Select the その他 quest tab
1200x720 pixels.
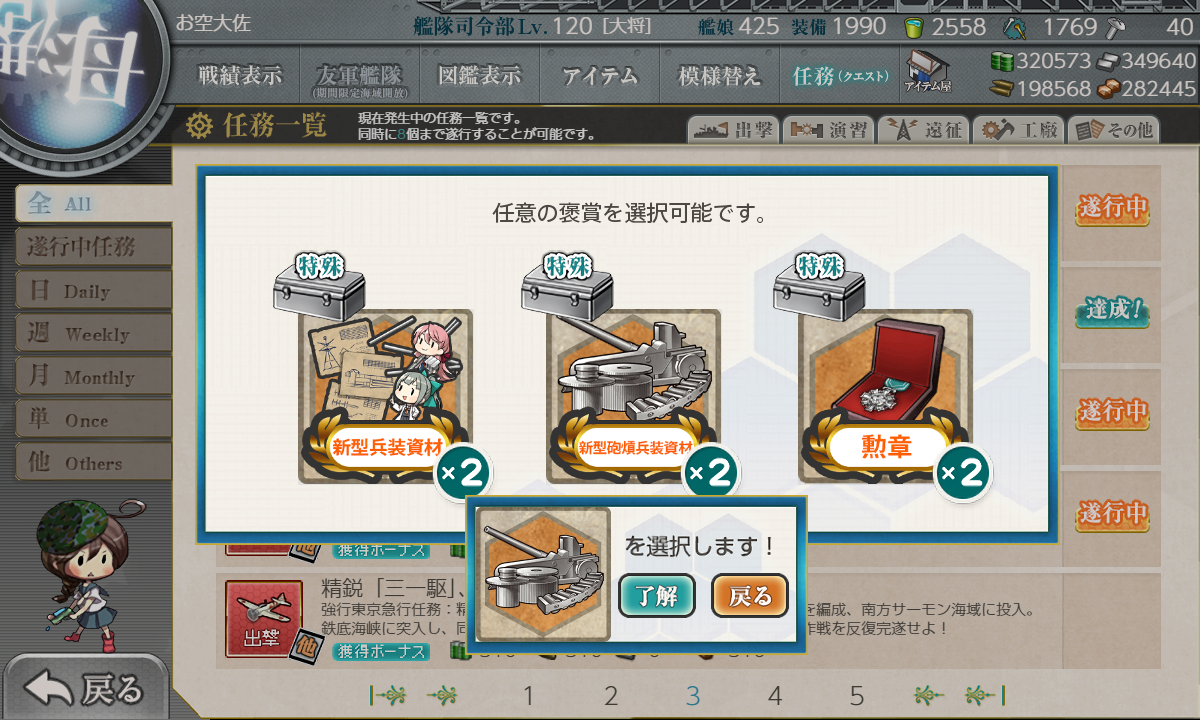coord(1112,130)
